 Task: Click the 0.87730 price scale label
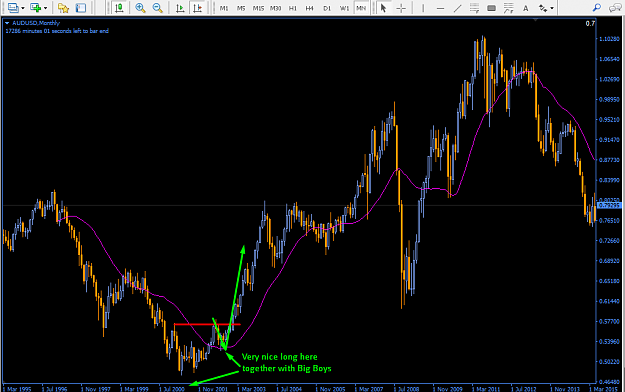pyautogui.click(x=609, y=160)
